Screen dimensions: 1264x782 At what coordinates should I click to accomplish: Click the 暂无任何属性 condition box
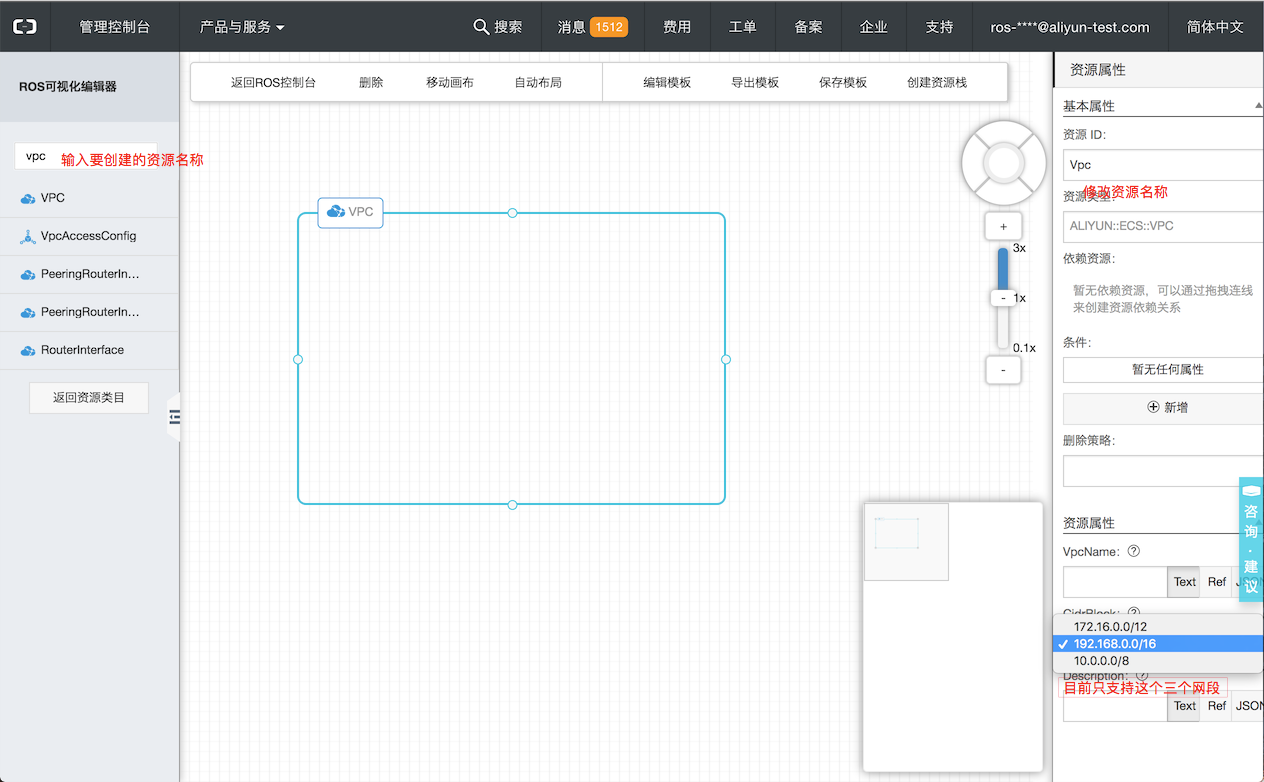(x=1163, y=370)
